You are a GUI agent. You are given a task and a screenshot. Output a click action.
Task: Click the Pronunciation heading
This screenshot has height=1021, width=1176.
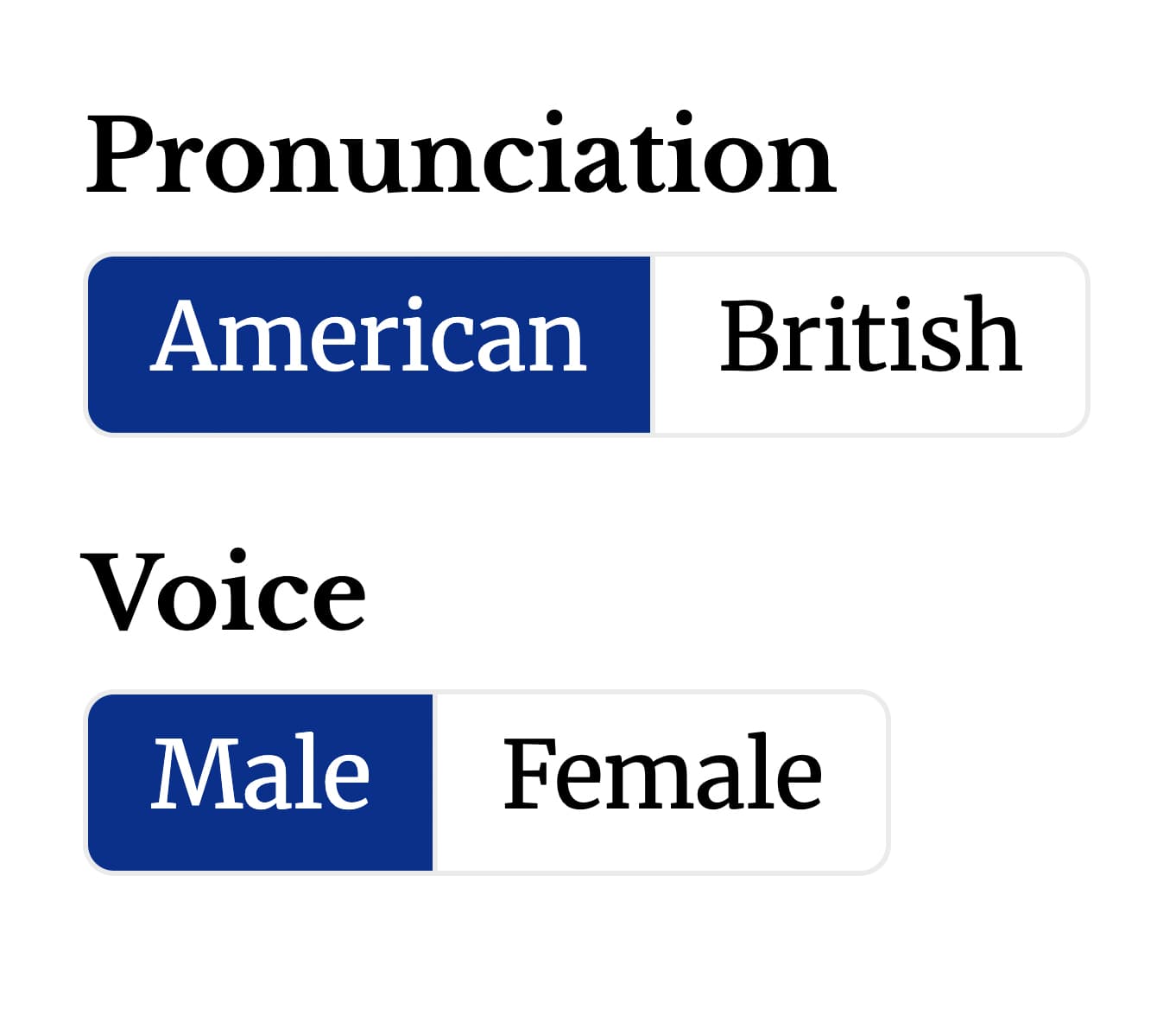462,151
